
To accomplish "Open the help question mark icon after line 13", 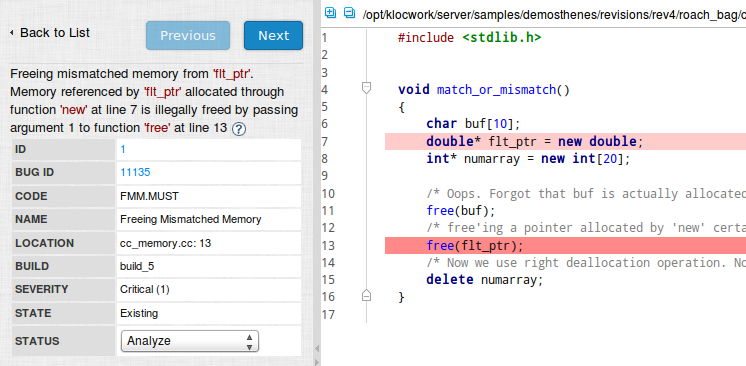I will 239,129.
